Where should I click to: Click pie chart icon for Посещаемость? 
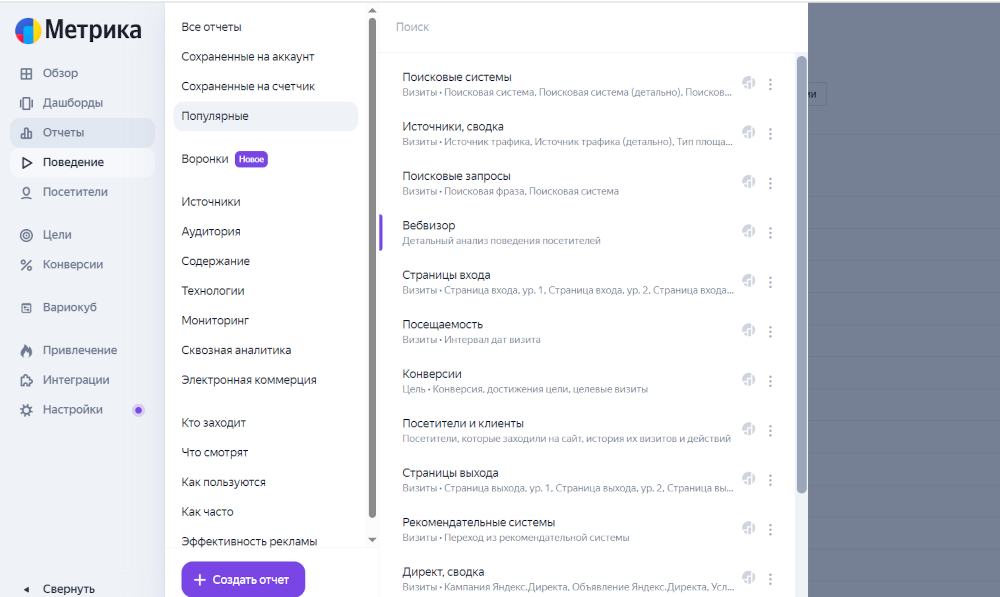tap(749, 330)
